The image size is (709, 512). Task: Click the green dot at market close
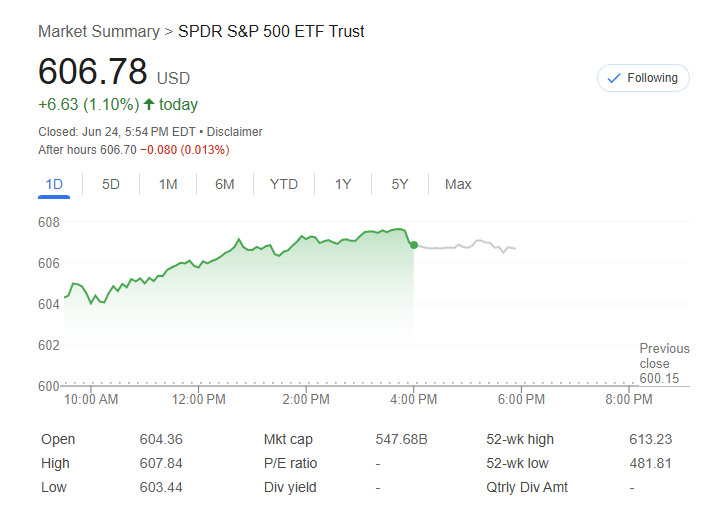[x=414, y=245]
